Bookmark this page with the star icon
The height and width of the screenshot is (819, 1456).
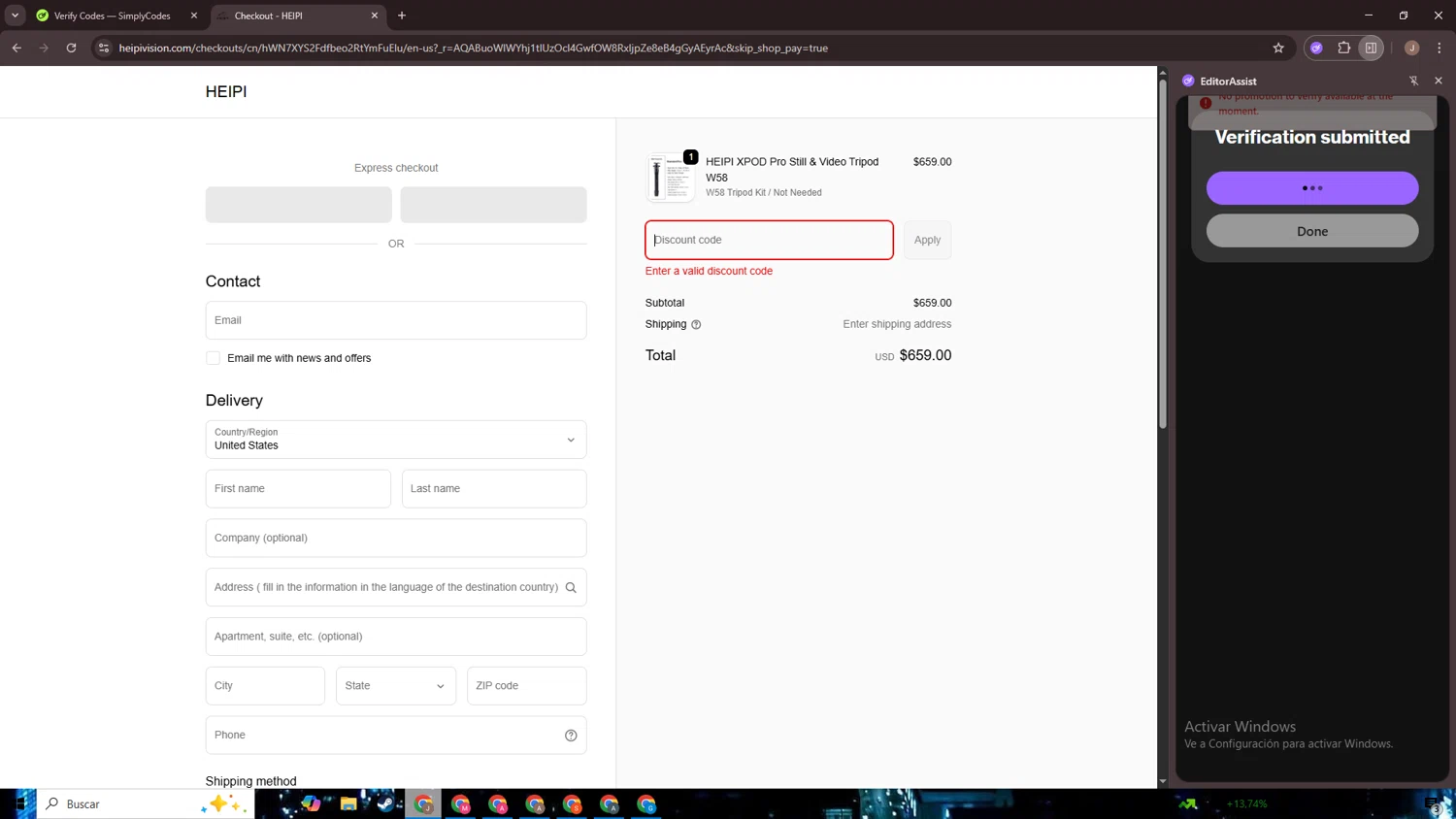point(1278,48)
